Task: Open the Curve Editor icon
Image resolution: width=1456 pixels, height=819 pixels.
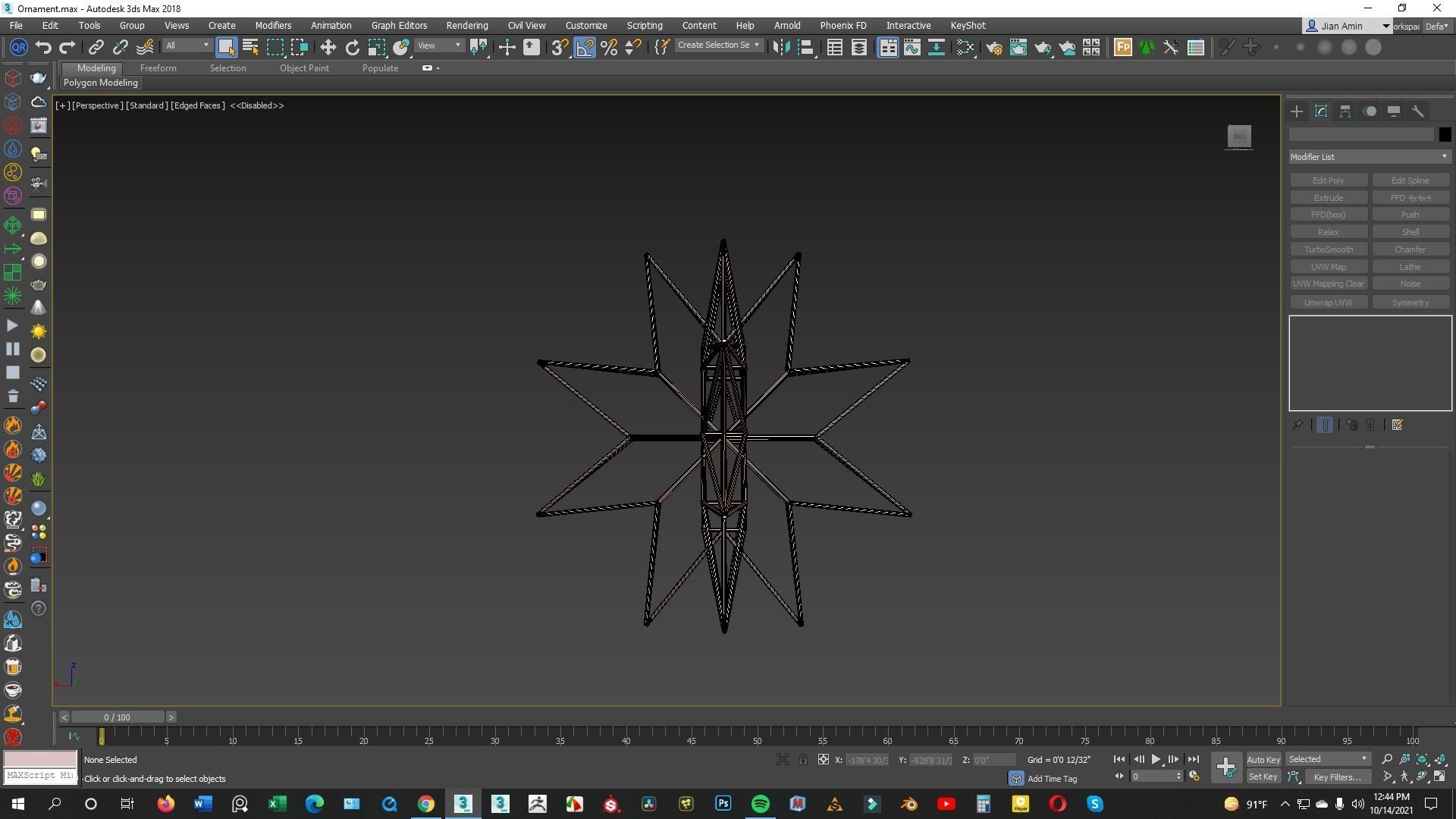Action: click(912, 47)
